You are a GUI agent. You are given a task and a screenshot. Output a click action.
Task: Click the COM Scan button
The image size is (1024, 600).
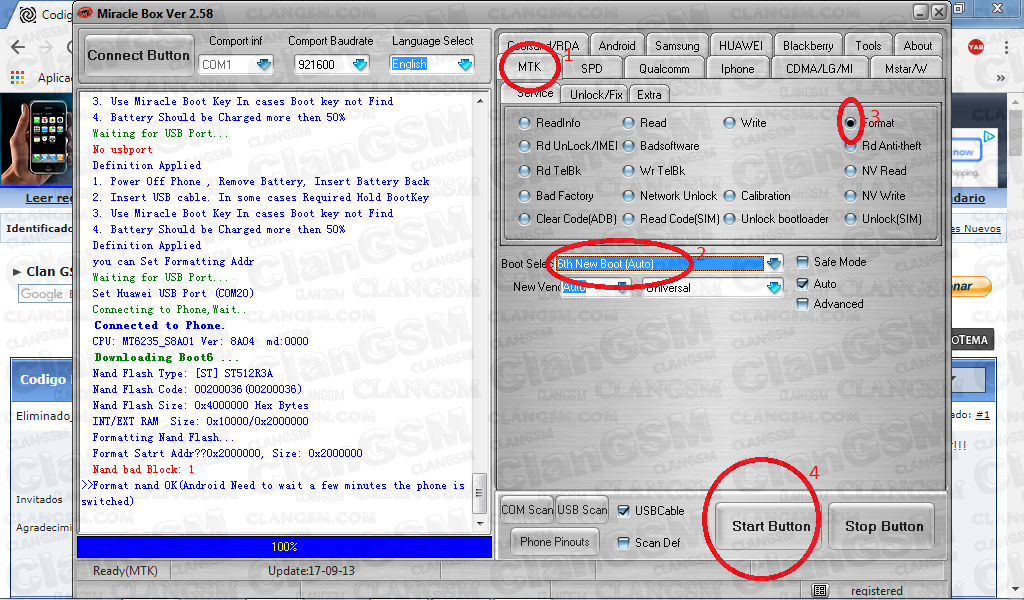click(x=527, y=510)
